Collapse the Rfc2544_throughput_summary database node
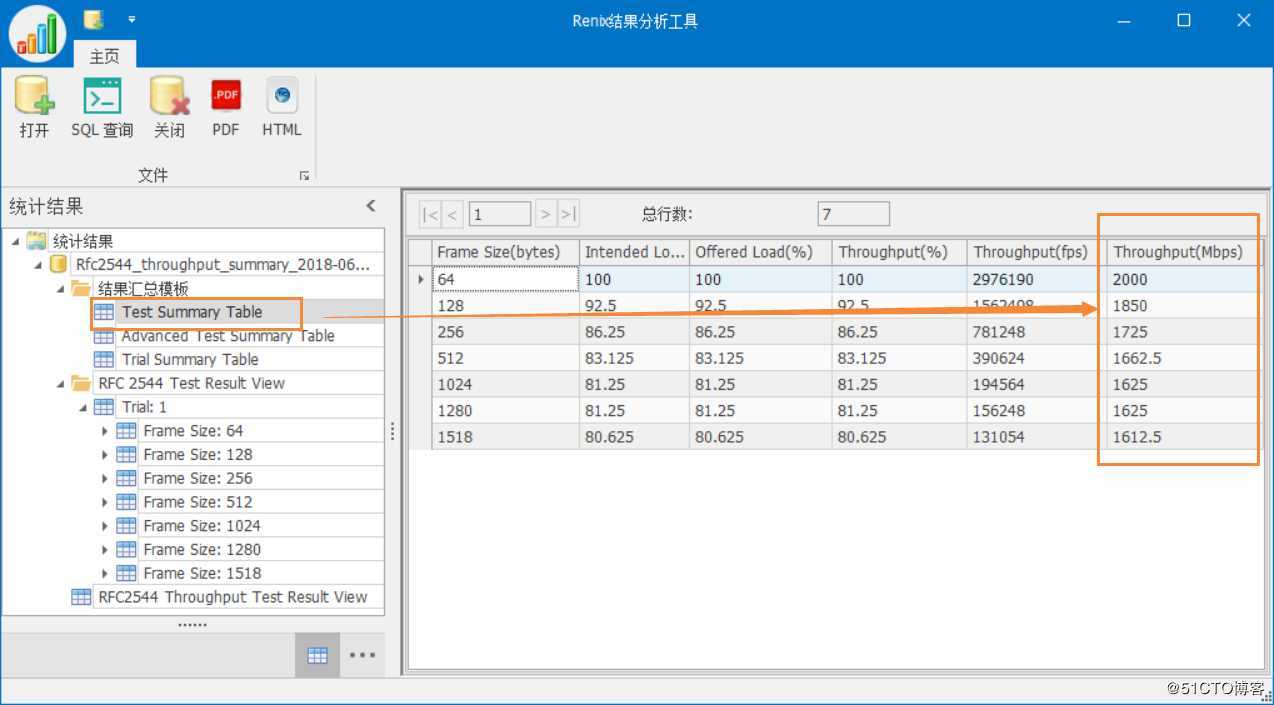This screenshot has height=705, width=1274. pyautogui.click(x=39, y=265)
